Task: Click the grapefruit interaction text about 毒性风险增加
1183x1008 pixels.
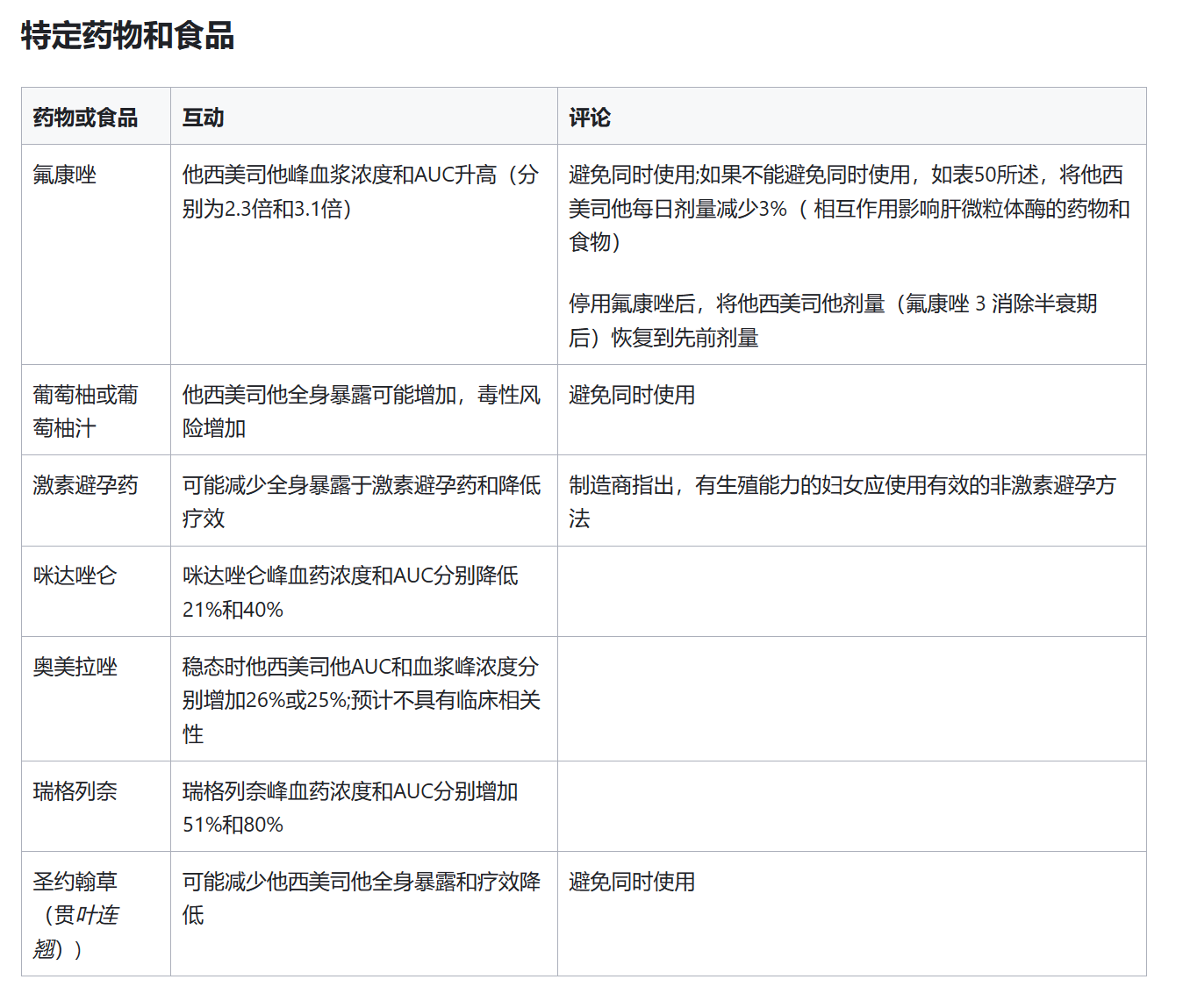Action: click(x=361, y=411)
